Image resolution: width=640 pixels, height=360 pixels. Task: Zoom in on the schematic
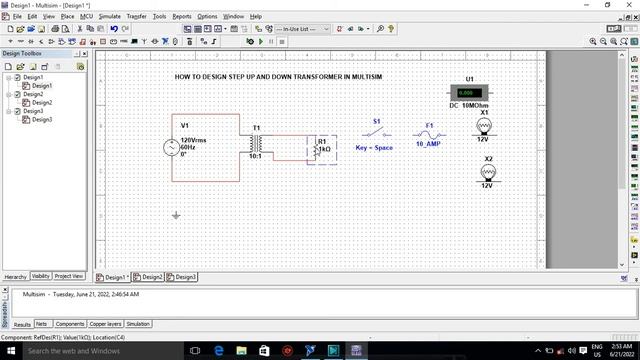click(x=593, y=42)
